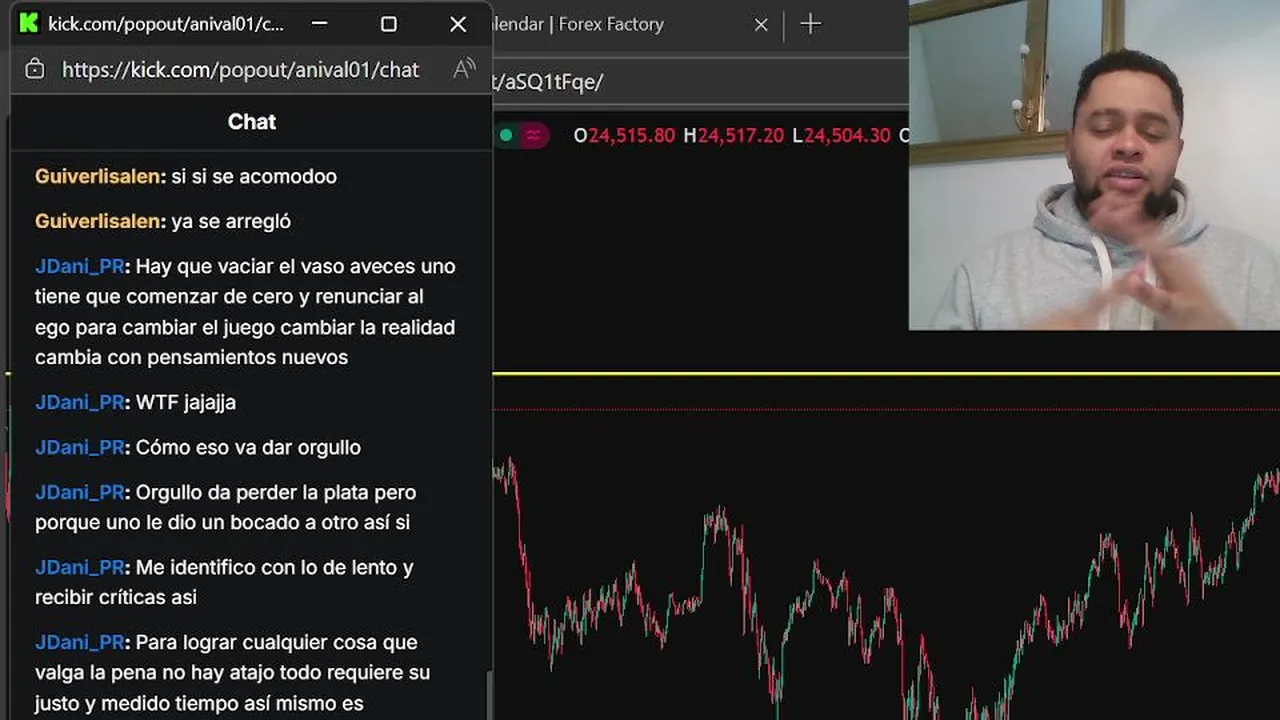Viewport: 1280px width, 720px height.
Task: Click the lock icon in chat address bar
Action: [35, 69]
